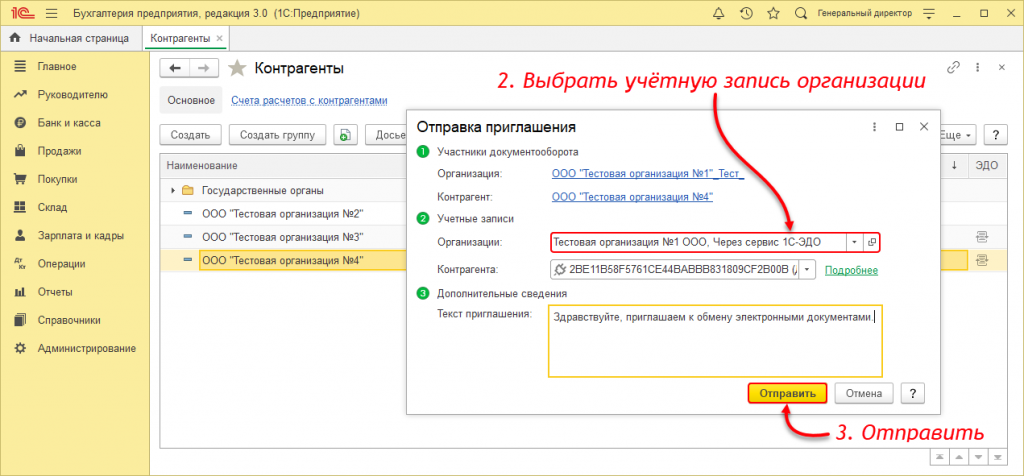Open help in invitation dialog
Image resolution: width=1024 pixels, height=476 pixels.
(912, 394)
